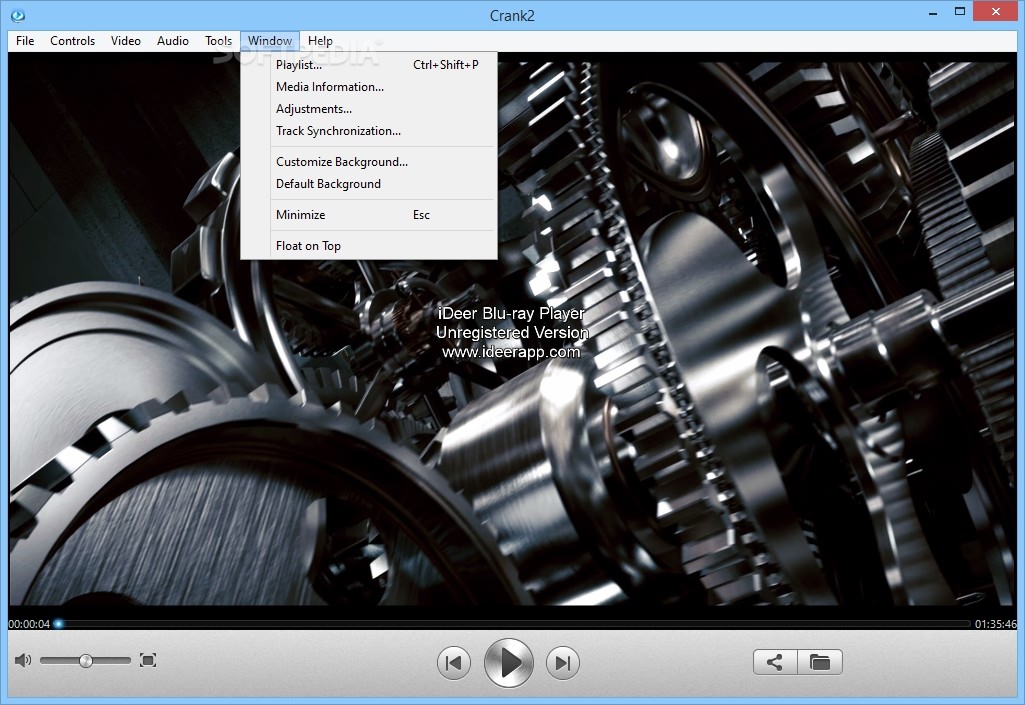Toggle Float on Top option
This screenshot has height=705, width=1025.
pos(369,246)
